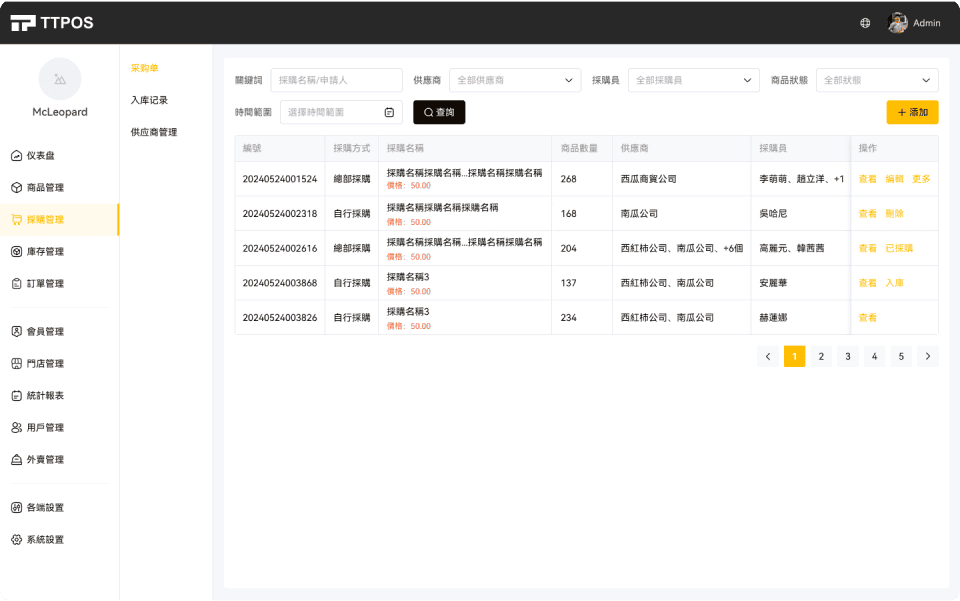Screen dimensions: 960x601
Task: Go to 庫存管理 inventory section
Action: (x=44, y=252)
